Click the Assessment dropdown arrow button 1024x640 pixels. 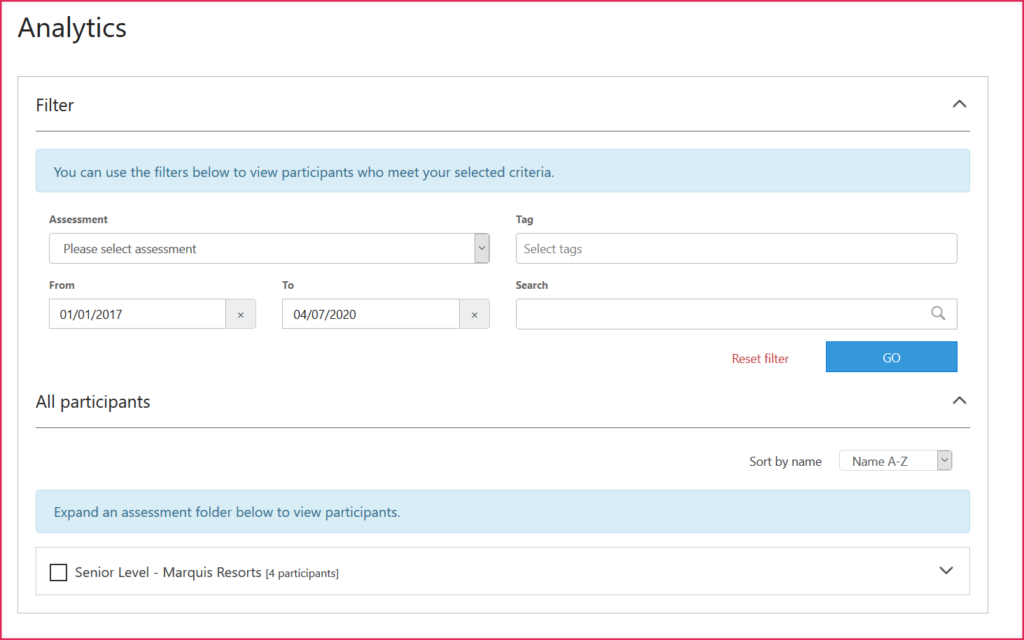(x=481, y=249)
